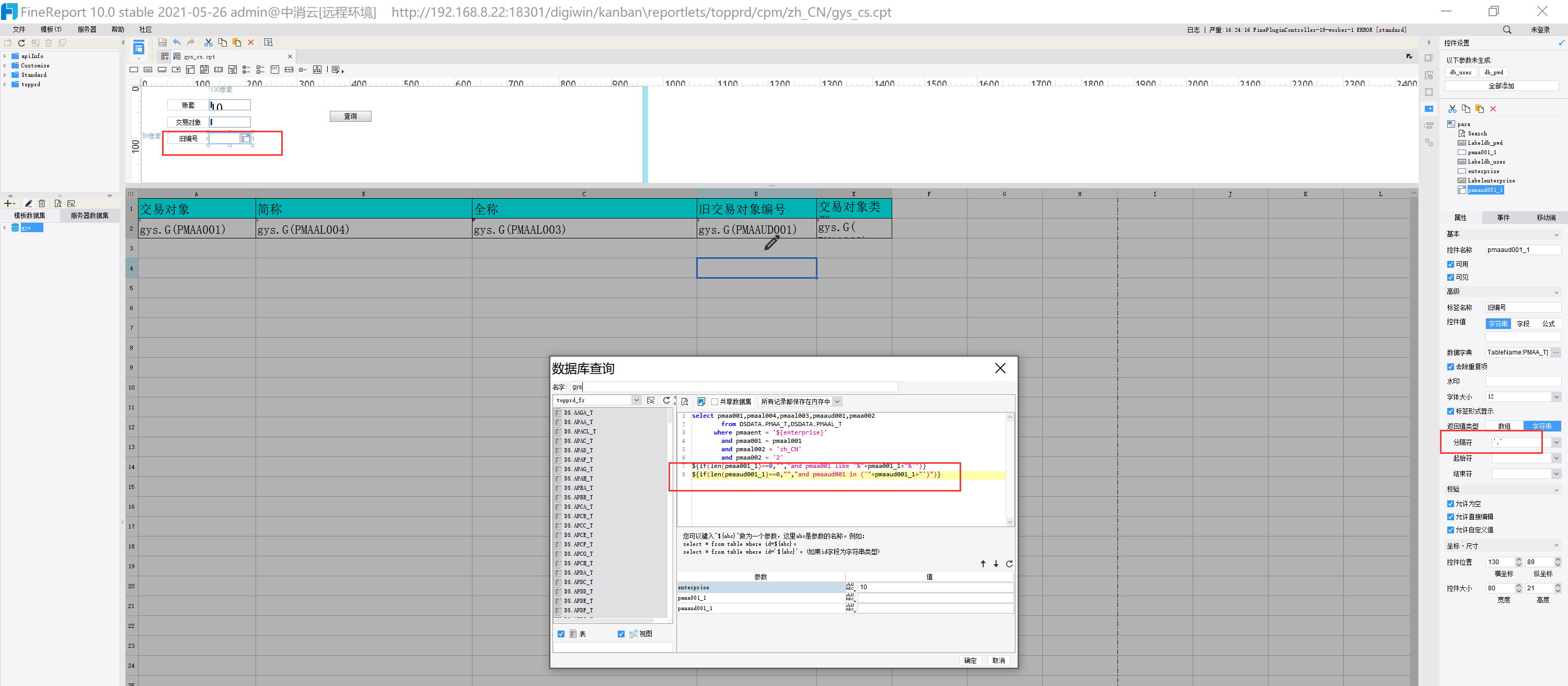Click the 全部添加 button
The image size is (1568, 686).
click(x=1501, y=86)
